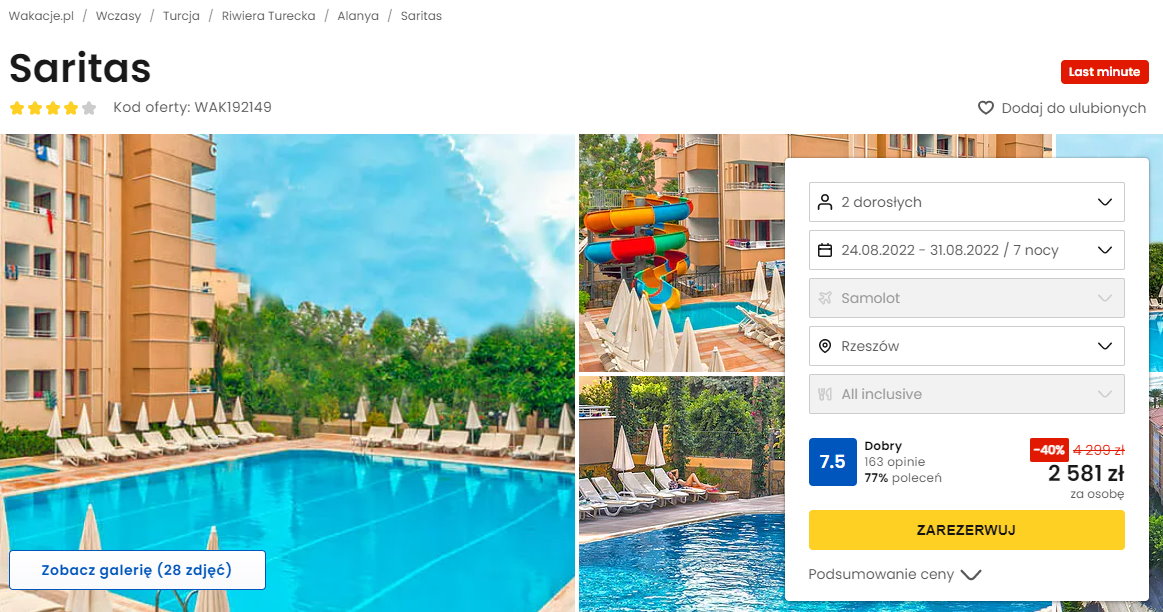Go to Alanya breadcrumb

(x=358, y=16)
